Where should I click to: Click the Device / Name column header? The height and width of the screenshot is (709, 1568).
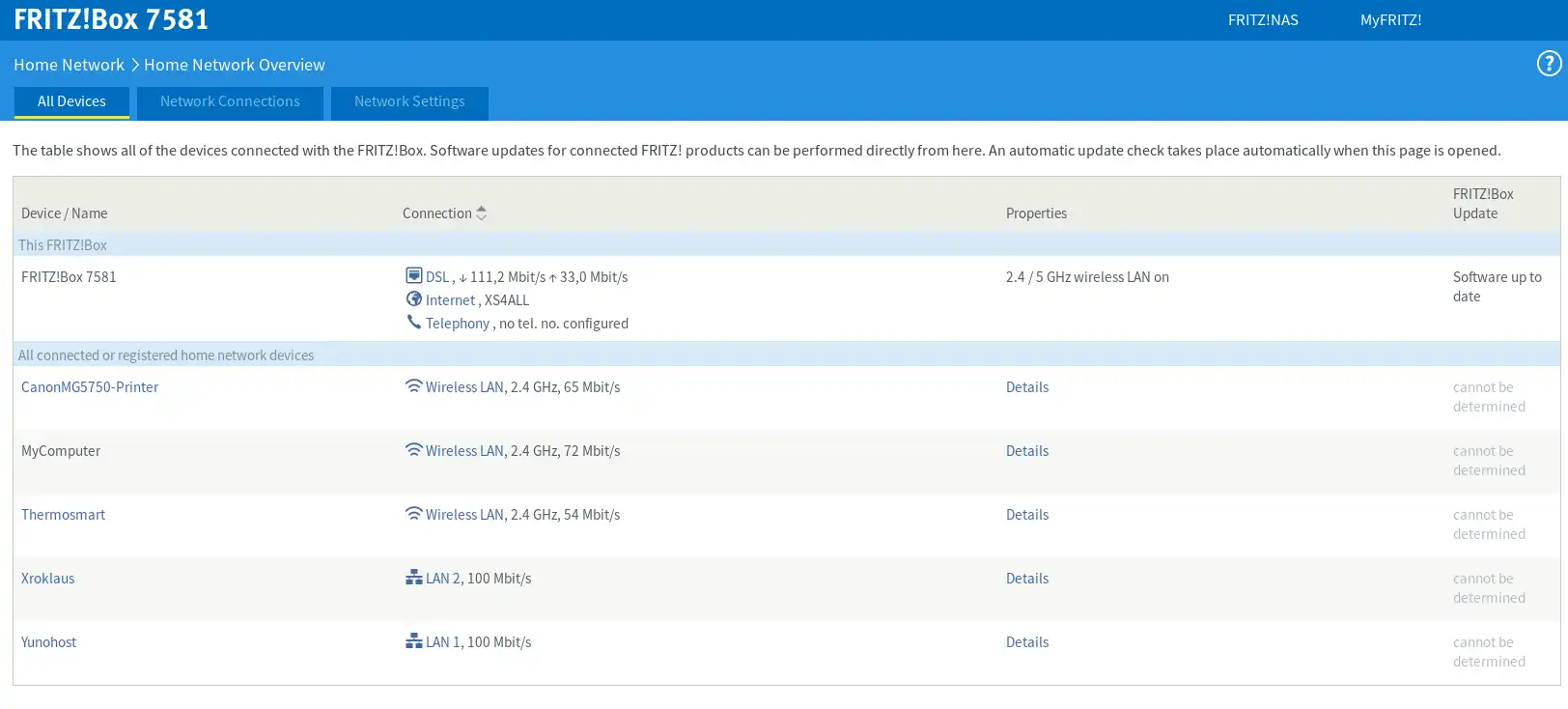(64, 213)
